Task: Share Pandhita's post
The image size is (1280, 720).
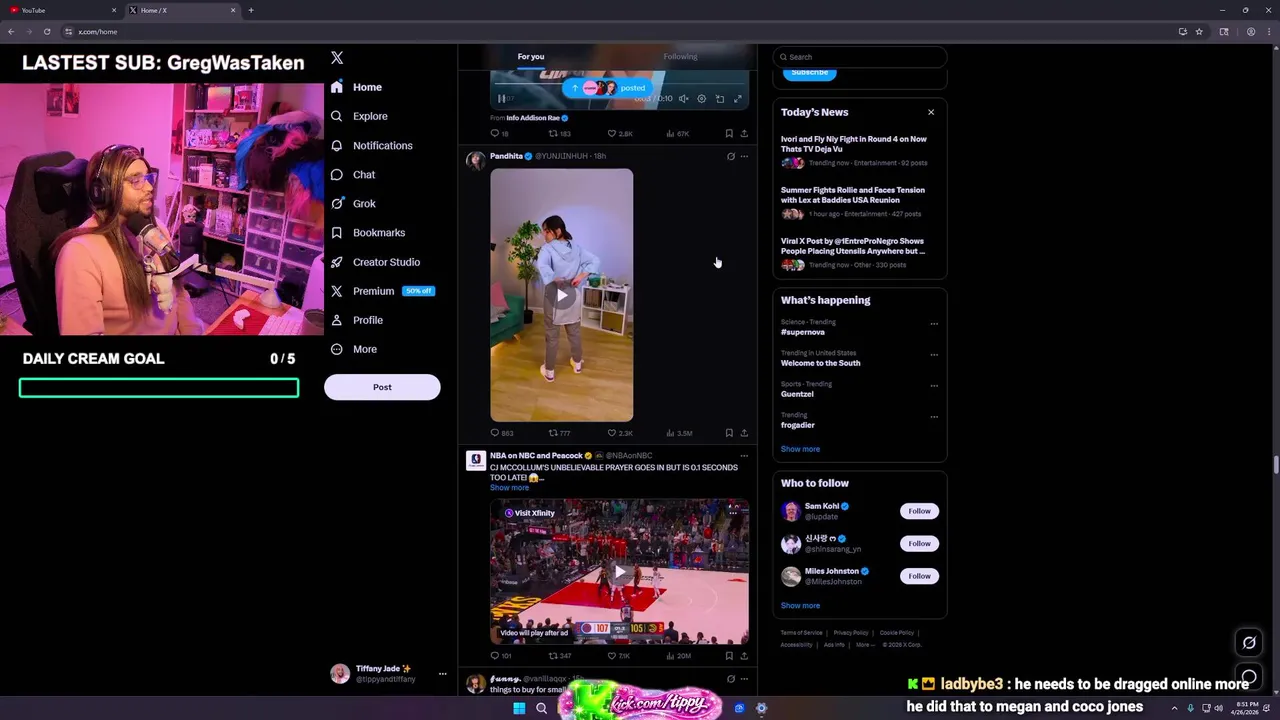Action: pos(744,433)
